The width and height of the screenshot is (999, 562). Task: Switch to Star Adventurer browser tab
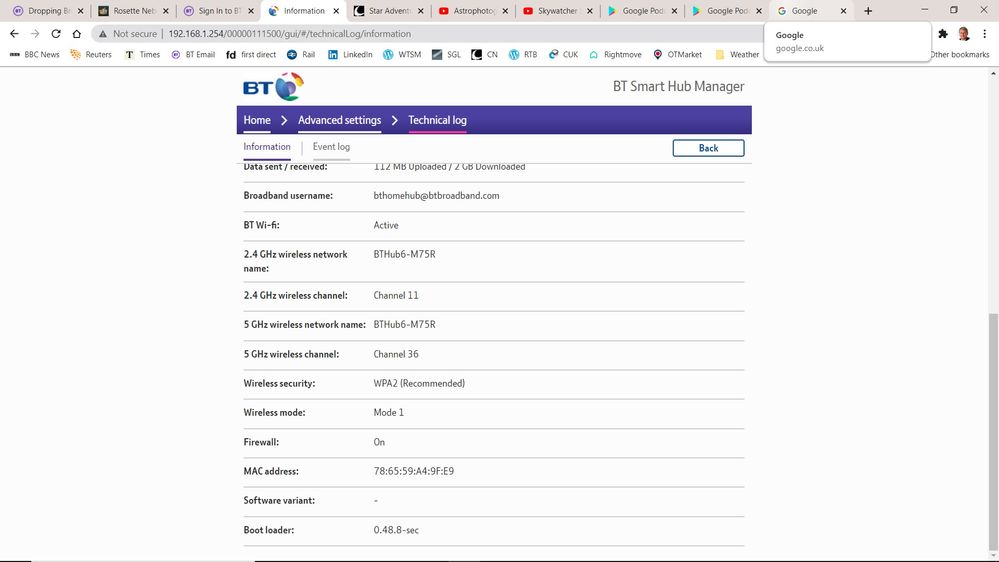tap(390, 11)
